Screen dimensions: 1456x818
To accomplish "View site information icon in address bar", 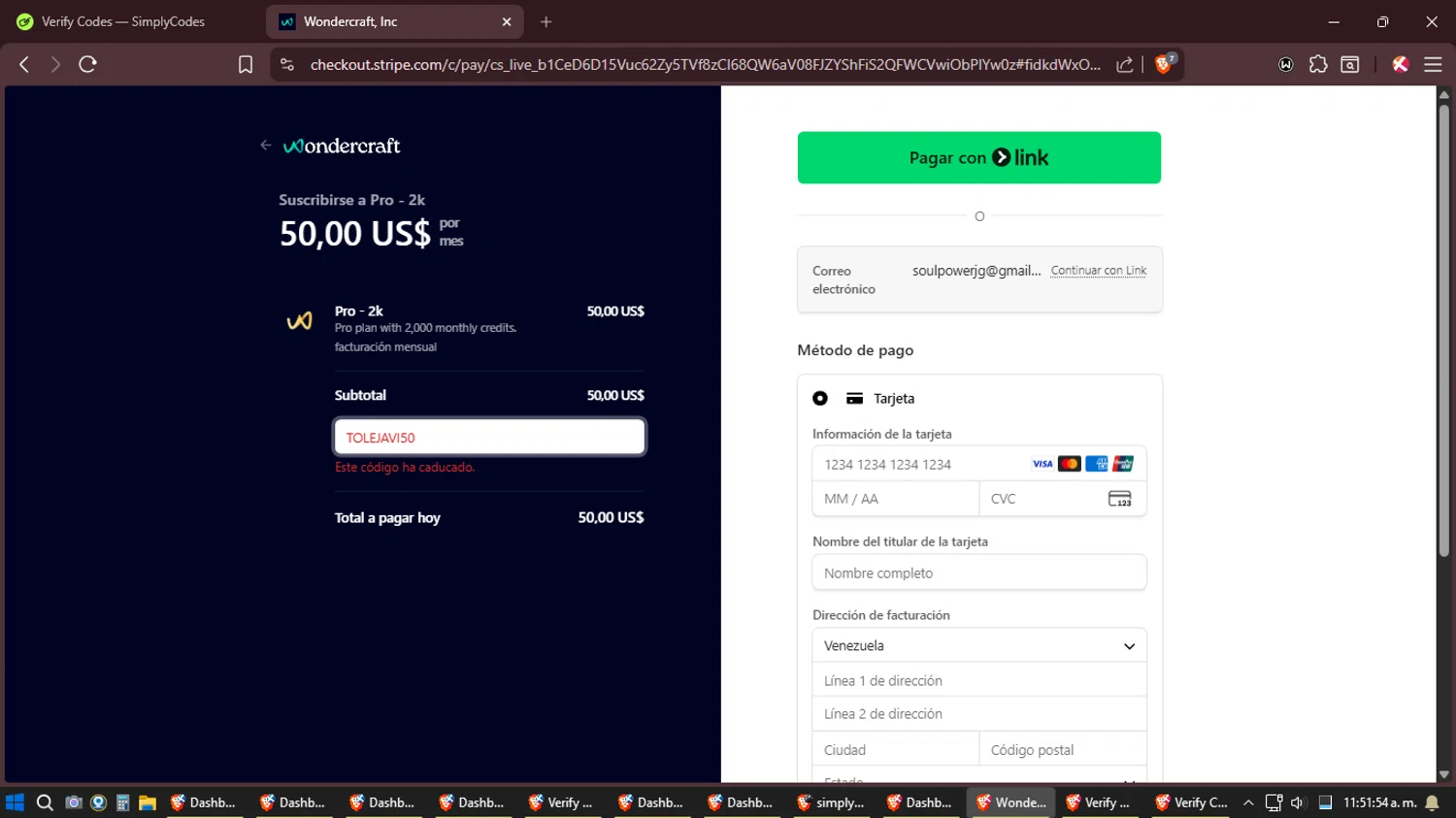I will 286,64.
